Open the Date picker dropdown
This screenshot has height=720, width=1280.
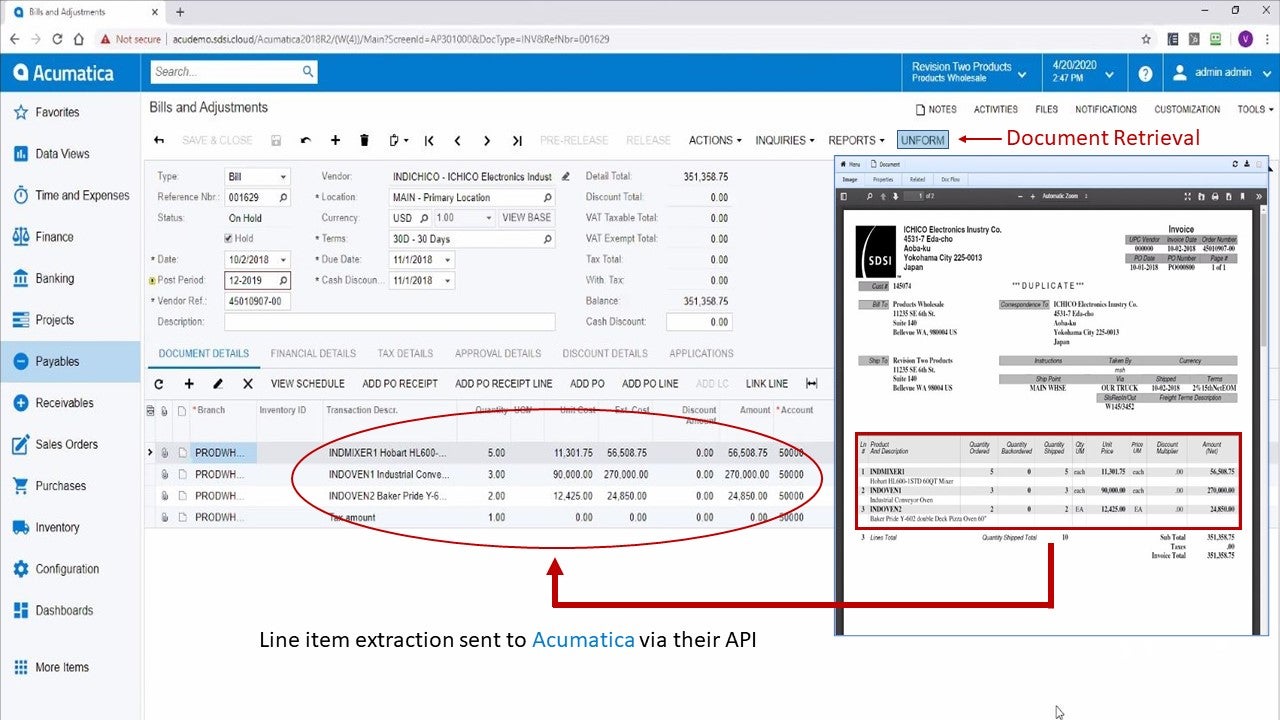tap(285, 260)
